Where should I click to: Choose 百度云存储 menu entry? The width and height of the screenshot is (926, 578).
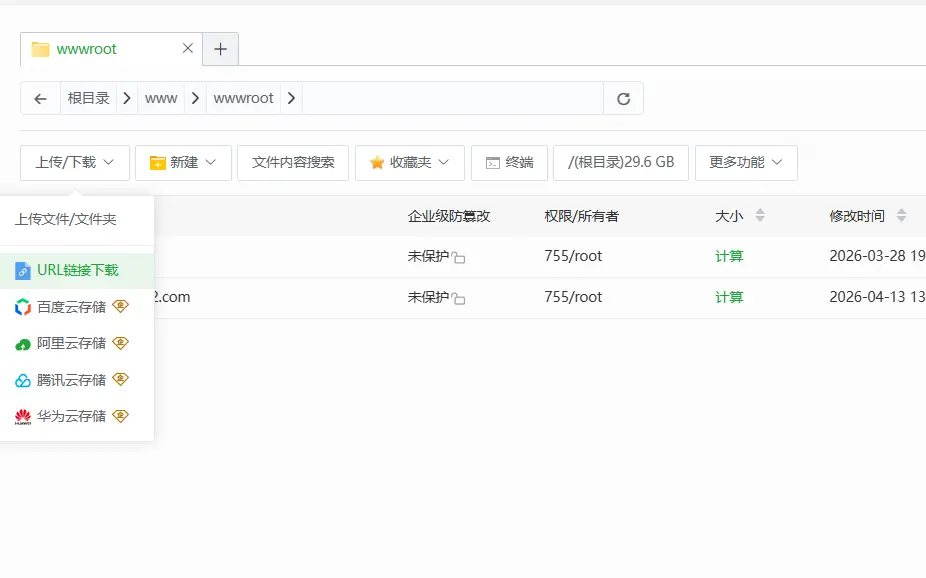pos(77,307)
